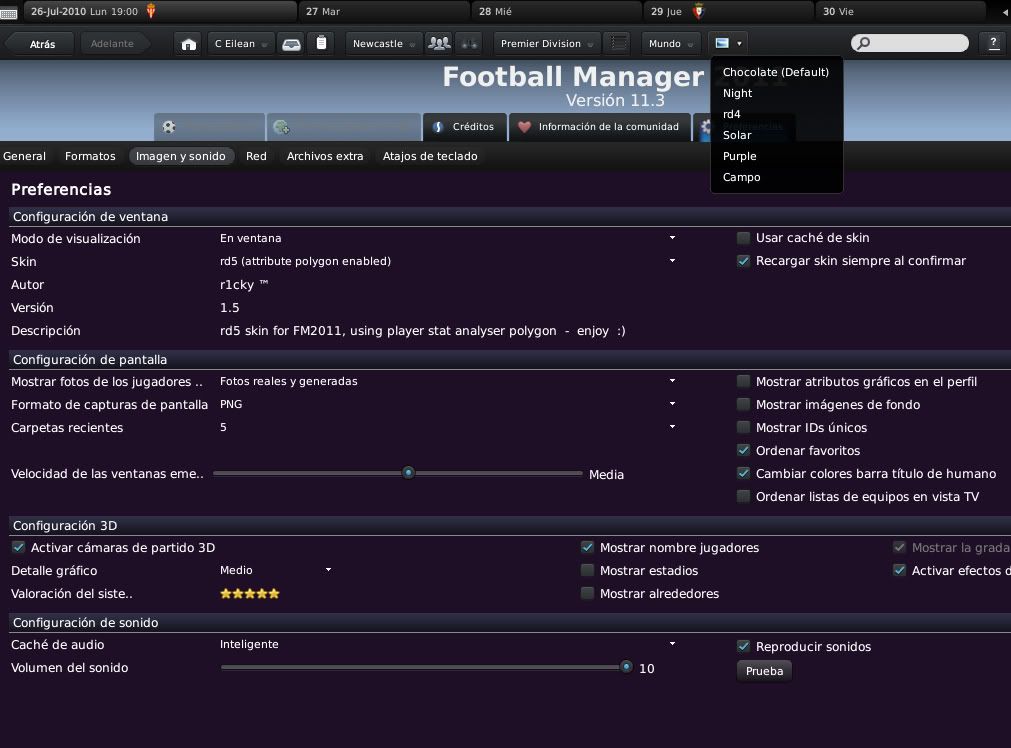Click the calendar icon at top-left corner

(x=8, y=13)
